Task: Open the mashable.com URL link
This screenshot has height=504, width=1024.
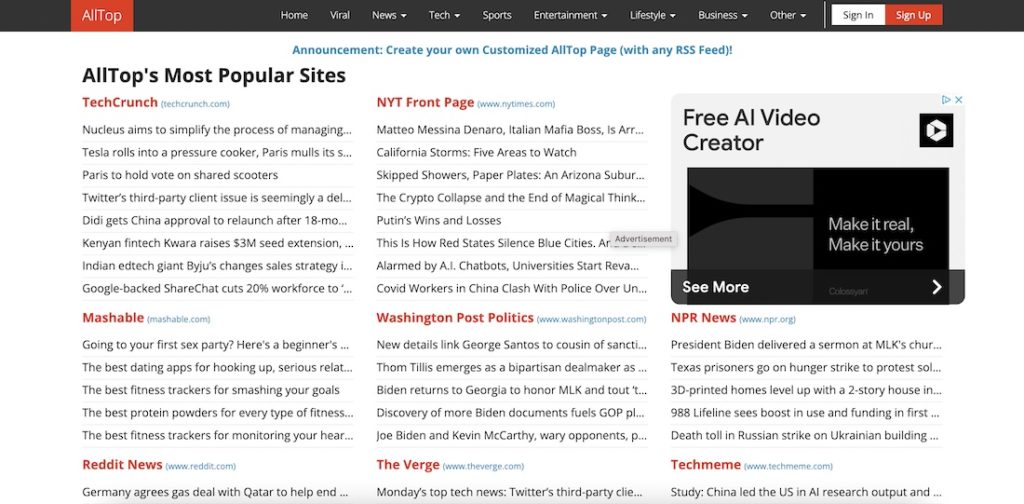Action: pyautogui.click(x=179, y=319)
